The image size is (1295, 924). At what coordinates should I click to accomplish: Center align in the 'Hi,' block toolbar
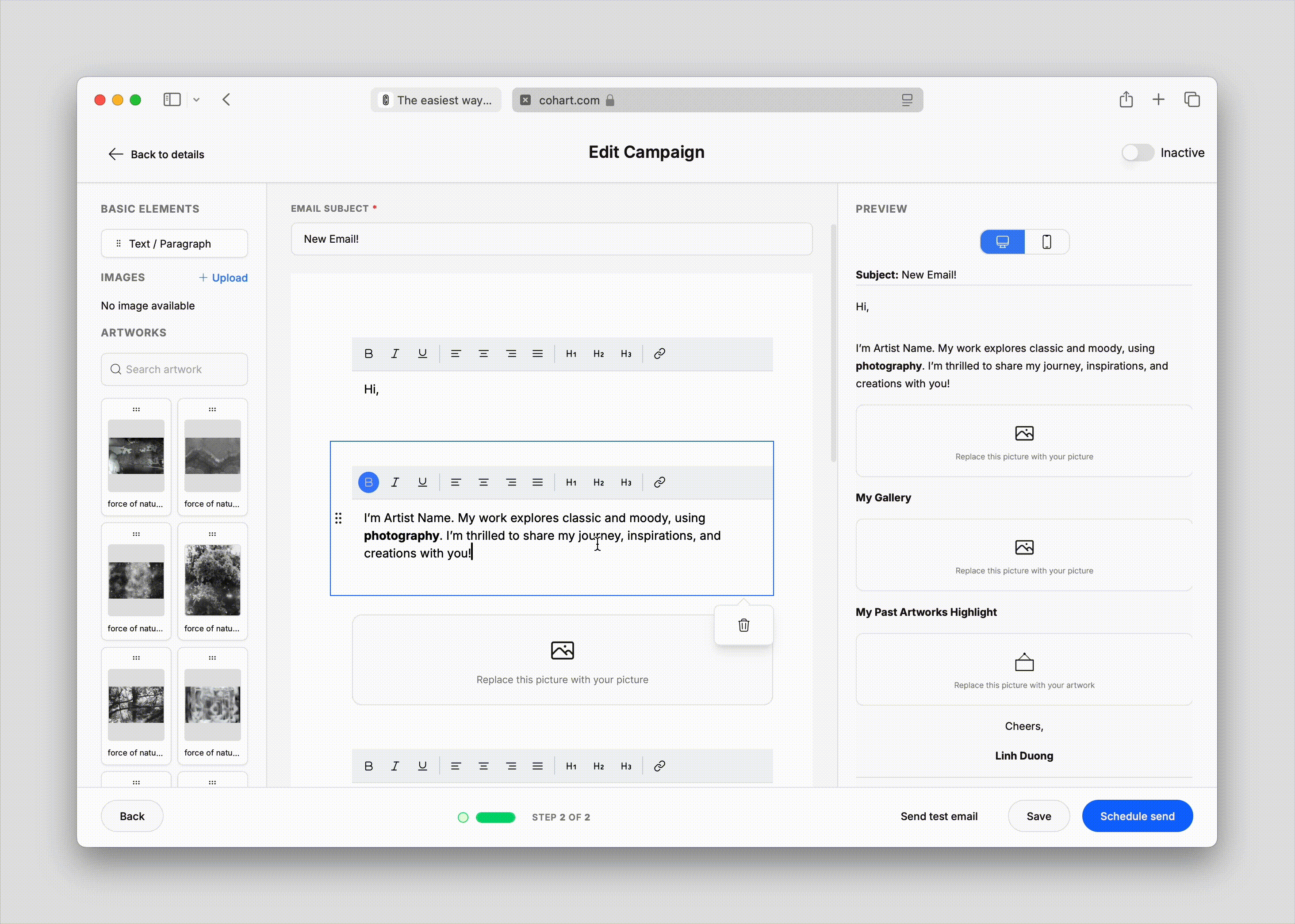[483, 354]
